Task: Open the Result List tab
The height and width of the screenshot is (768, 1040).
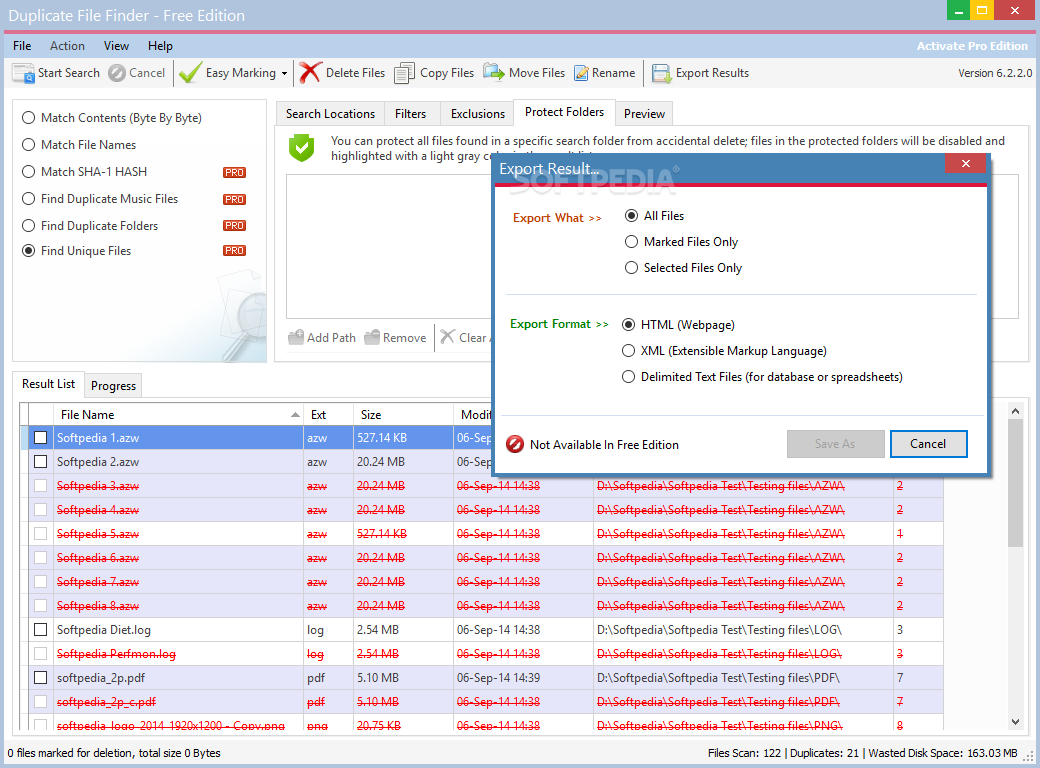Action: click(x=48, y=384)
